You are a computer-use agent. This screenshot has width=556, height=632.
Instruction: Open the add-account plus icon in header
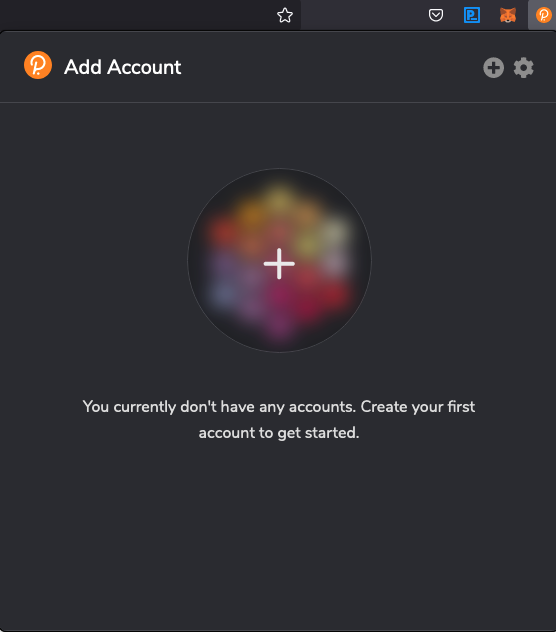pos(494,67)
